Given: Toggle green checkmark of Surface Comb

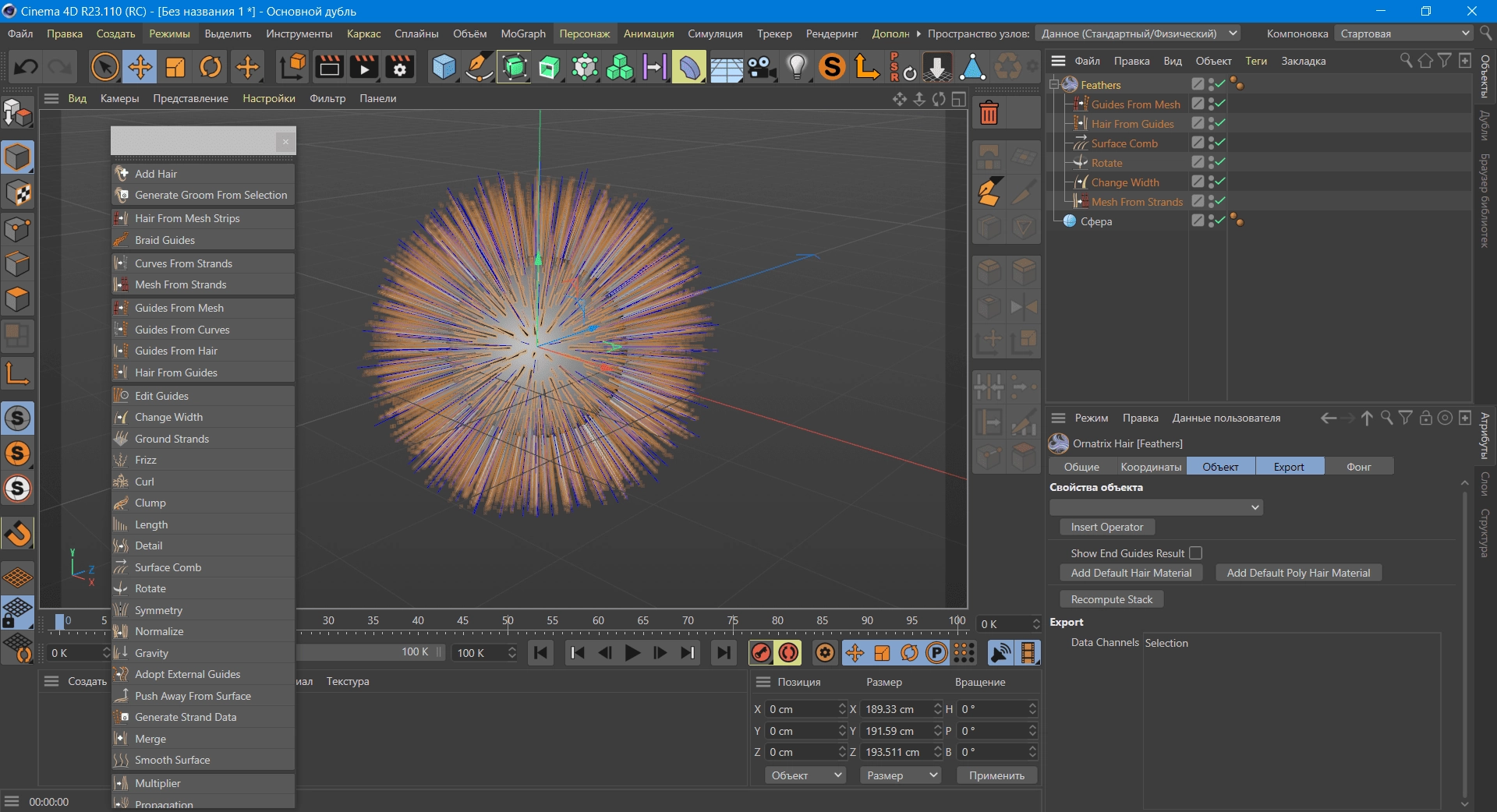Looking at the screenshot, I should [x=1220, y=143].
